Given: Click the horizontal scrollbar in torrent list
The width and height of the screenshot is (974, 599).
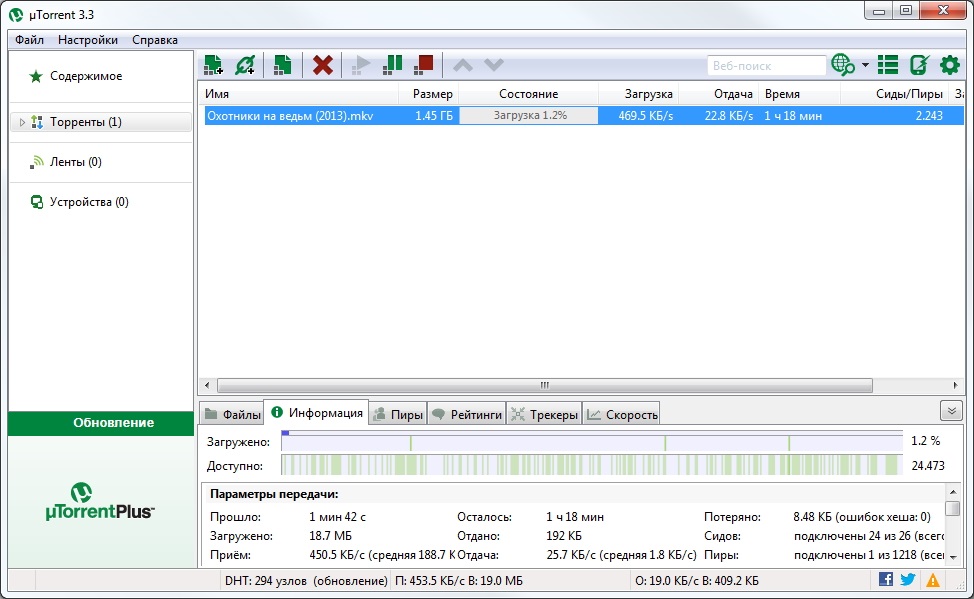Looking at the screenshot, I should [x=544, y=385].
